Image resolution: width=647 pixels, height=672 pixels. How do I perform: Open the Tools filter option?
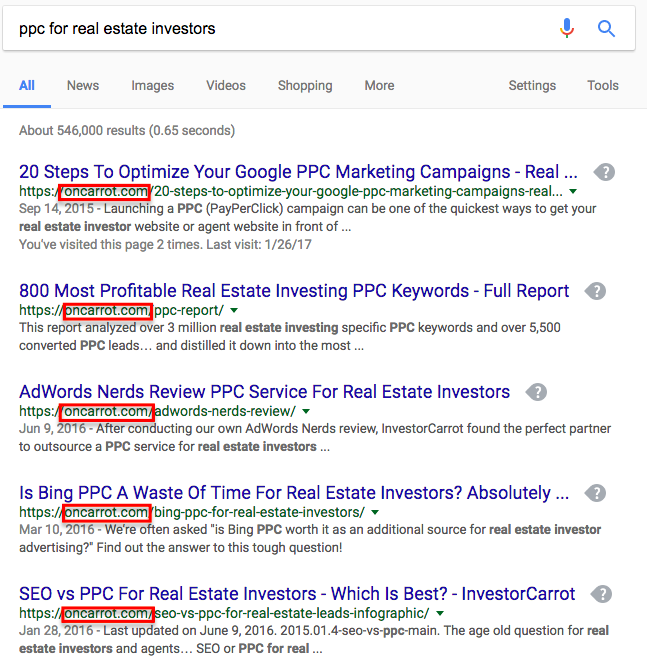point(602,85)
